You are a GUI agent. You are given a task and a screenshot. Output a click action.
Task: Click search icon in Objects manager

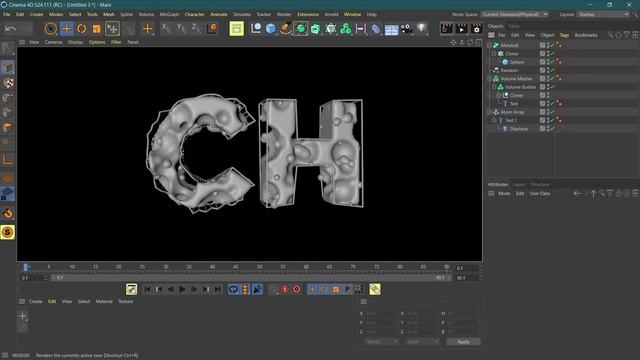tap(610, 35)
